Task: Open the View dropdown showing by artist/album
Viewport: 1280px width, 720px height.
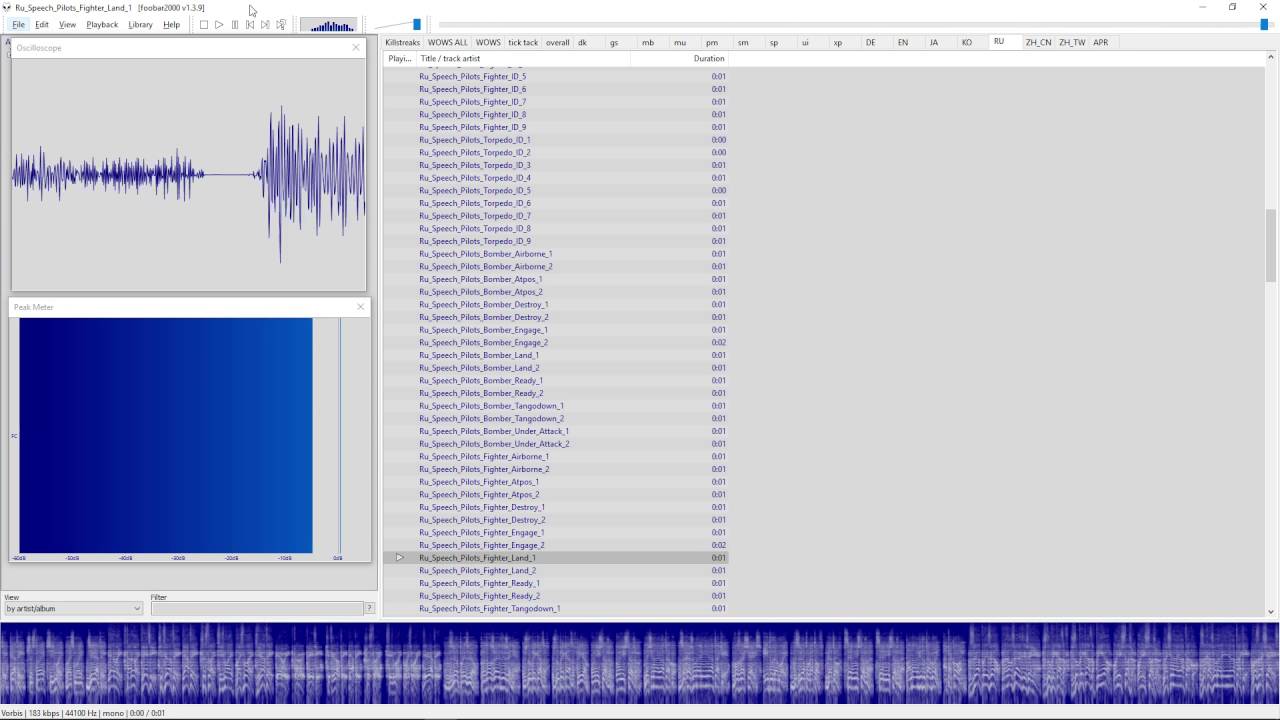Action: click(x=74, y=608)
